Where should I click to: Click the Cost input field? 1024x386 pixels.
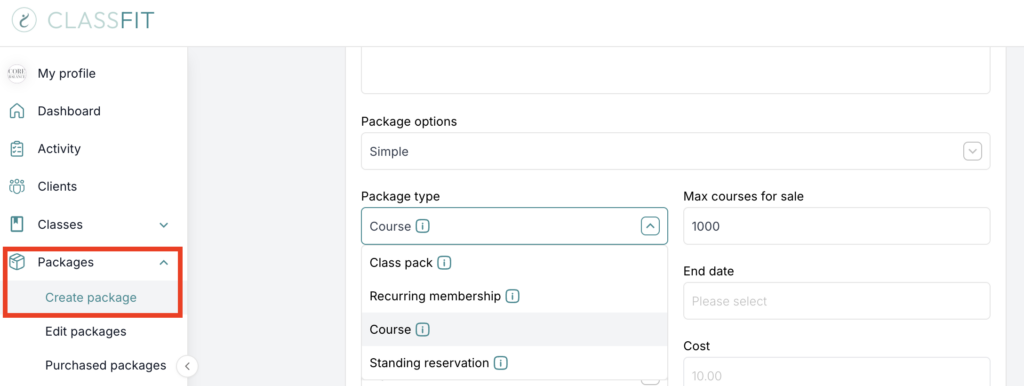837,372
